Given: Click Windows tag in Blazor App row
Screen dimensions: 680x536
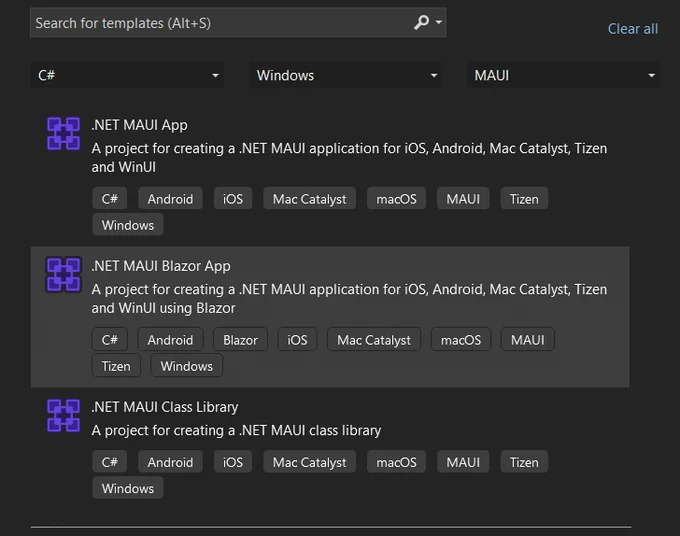Looking at the screenshot, I should 186,366.
